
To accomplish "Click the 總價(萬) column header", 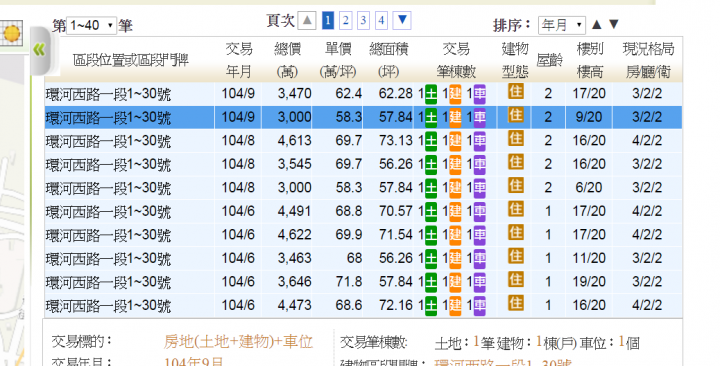I will coord(287,60).
